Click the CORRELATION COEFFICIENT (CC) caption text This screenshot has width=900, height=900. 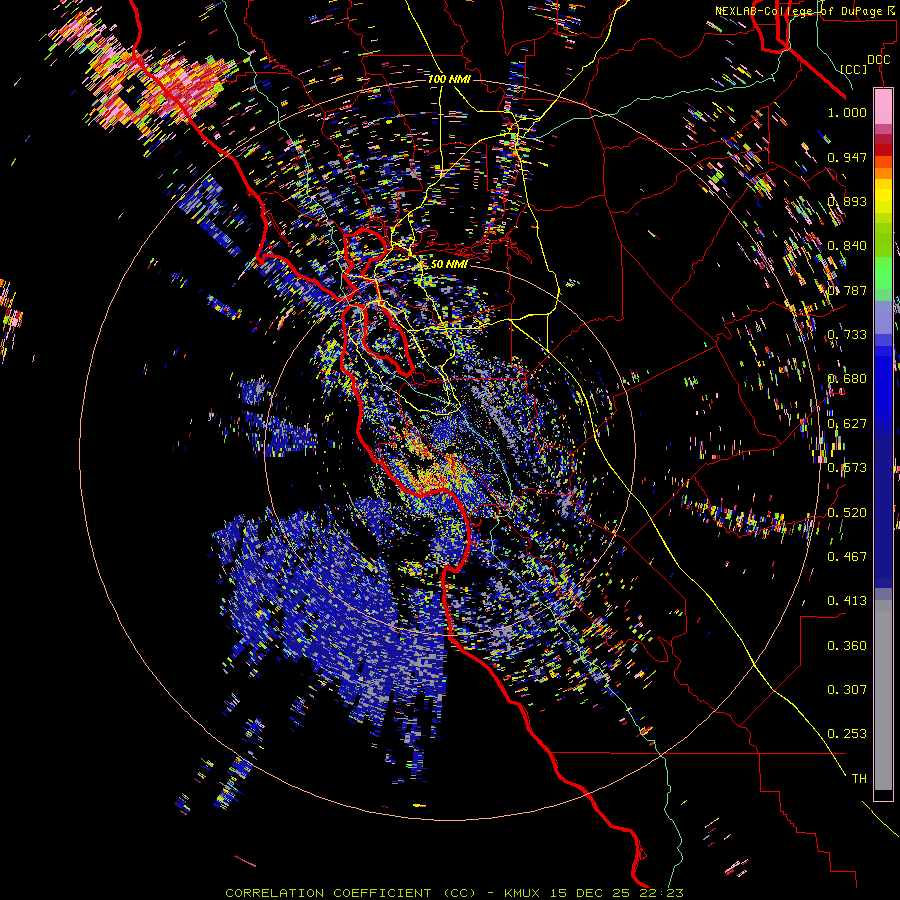click(x=351, y=893)
